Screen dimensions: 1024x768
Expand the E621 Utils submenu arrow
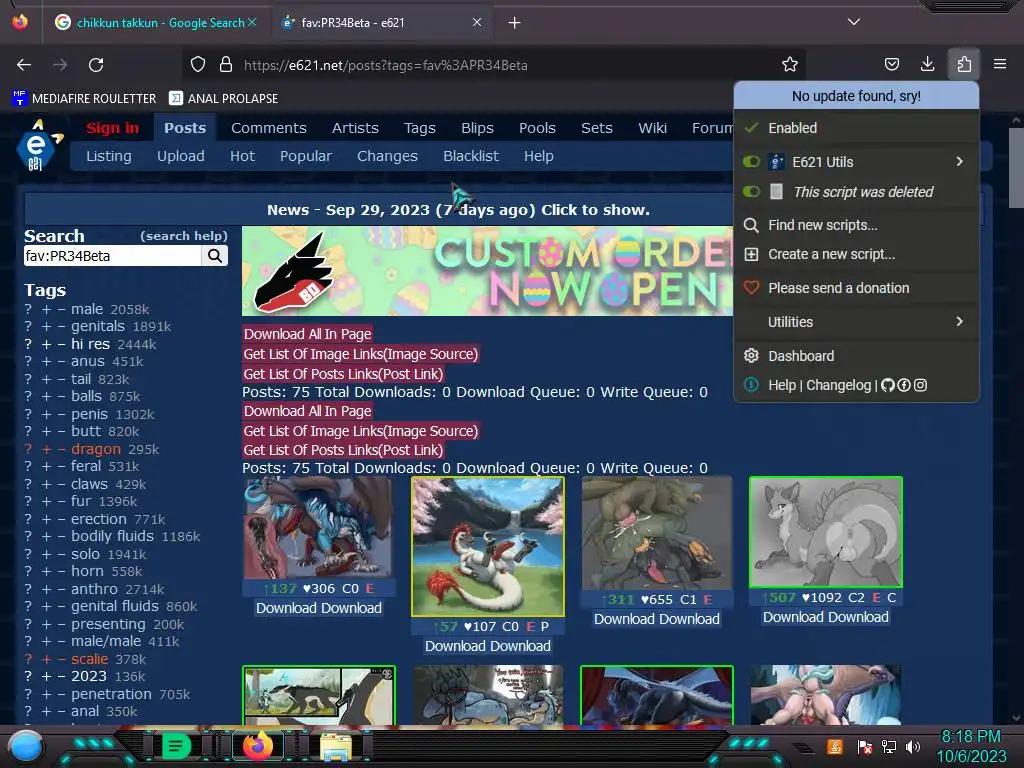coord(959,161)
